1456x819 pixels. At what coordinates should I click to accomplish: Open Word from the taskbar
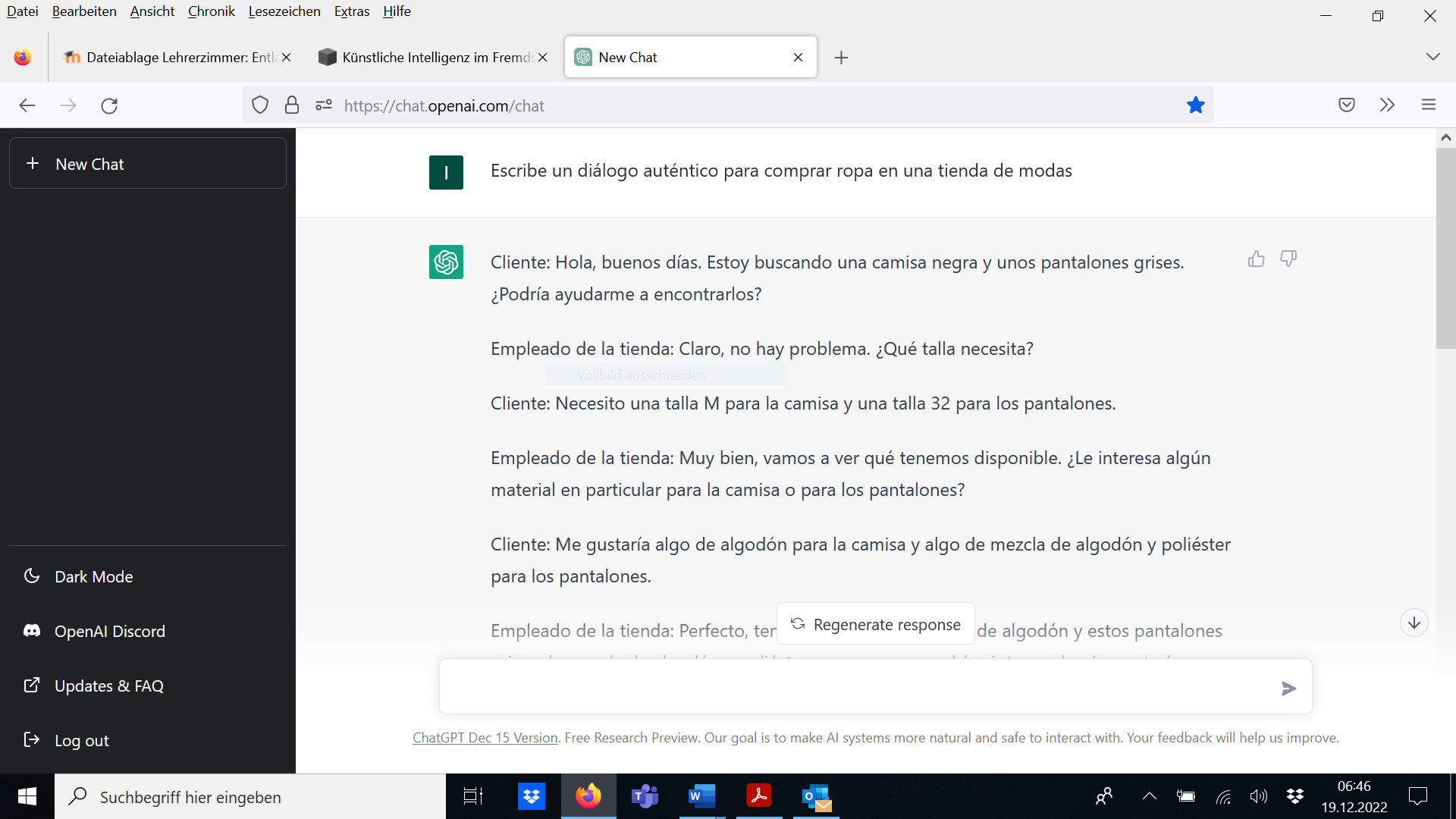[702, 796]
